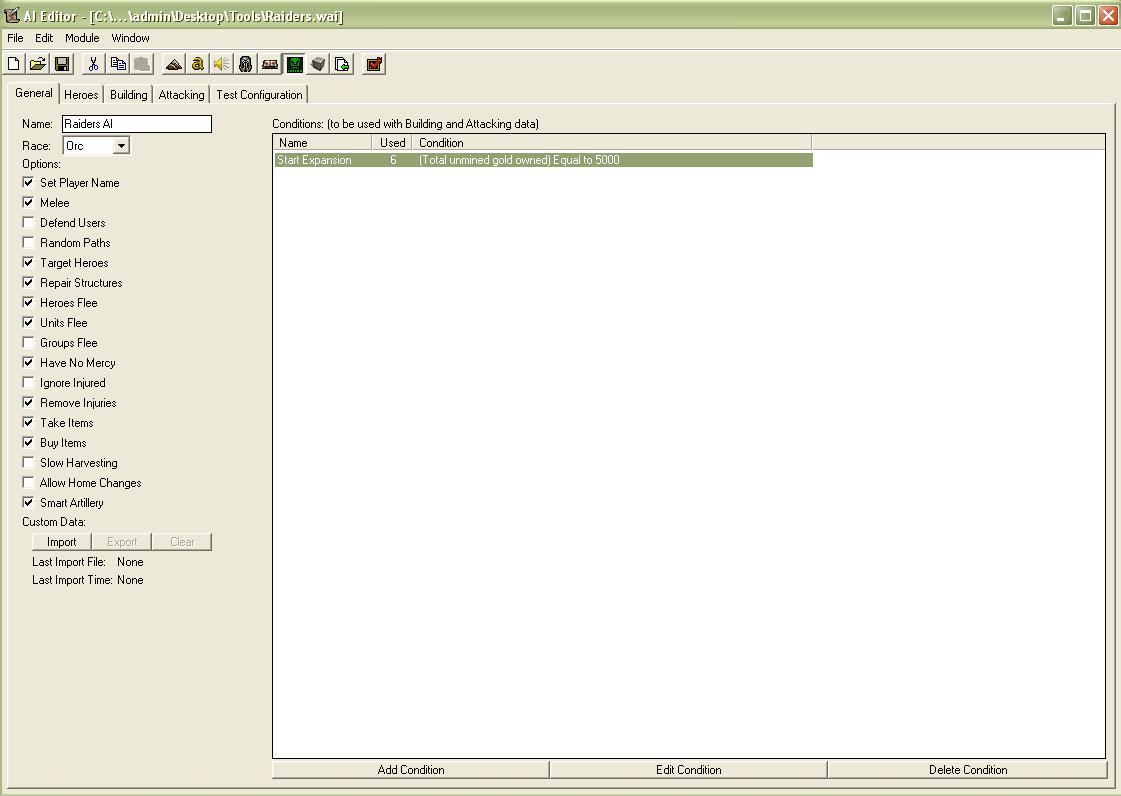Click the Copy toolbar icon

click(x=118, y=64)
